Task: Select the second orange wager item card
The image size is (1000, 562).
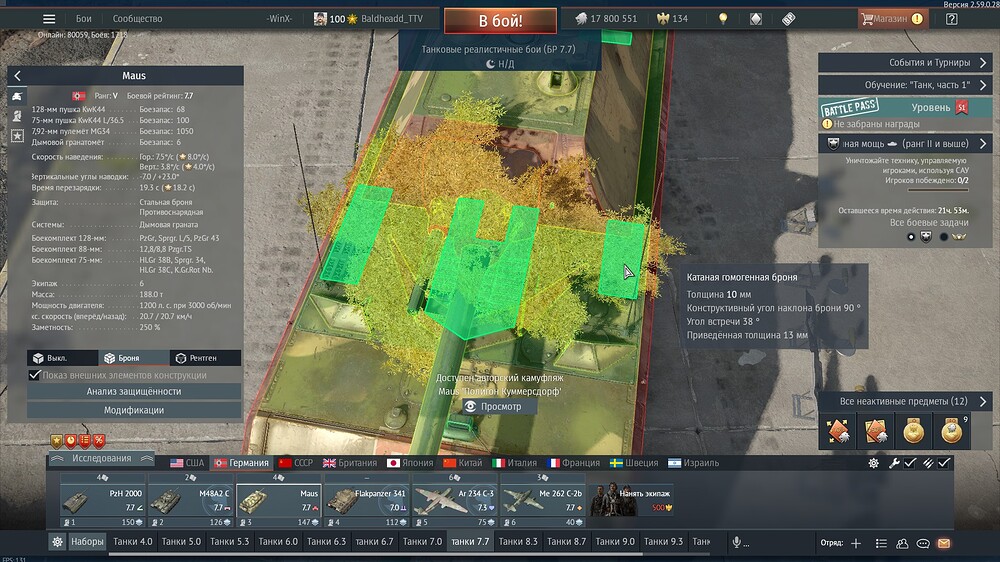Action: tap(876, 431)
